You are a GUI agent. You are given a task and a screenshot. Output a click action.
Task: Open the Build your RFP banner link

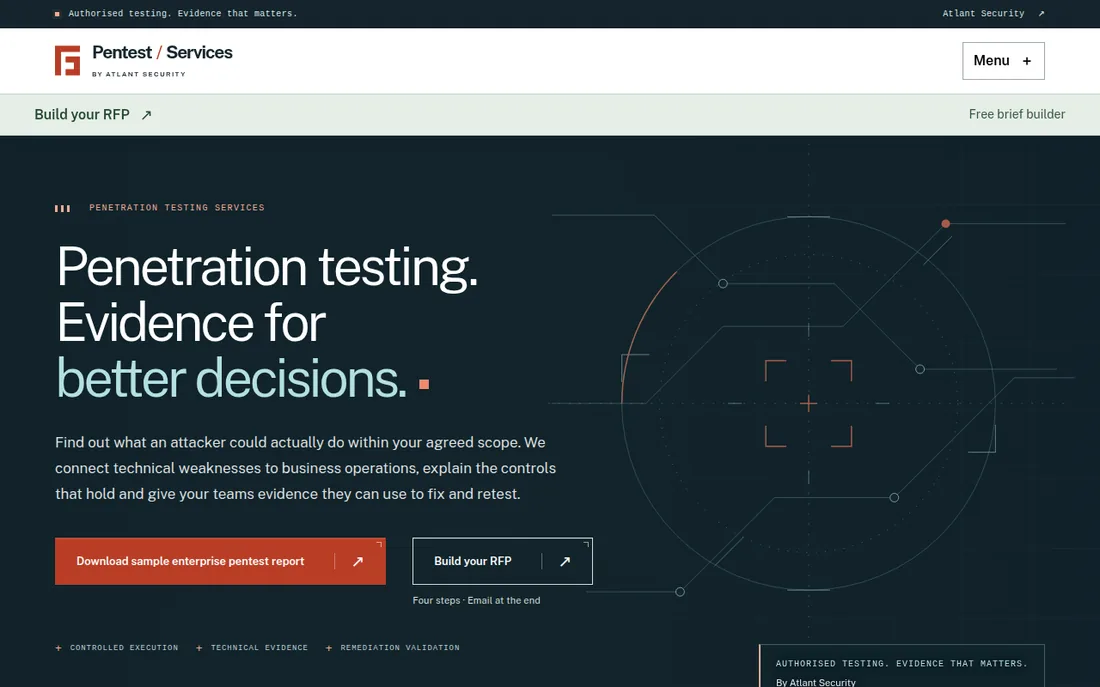(x=93, y=114)
